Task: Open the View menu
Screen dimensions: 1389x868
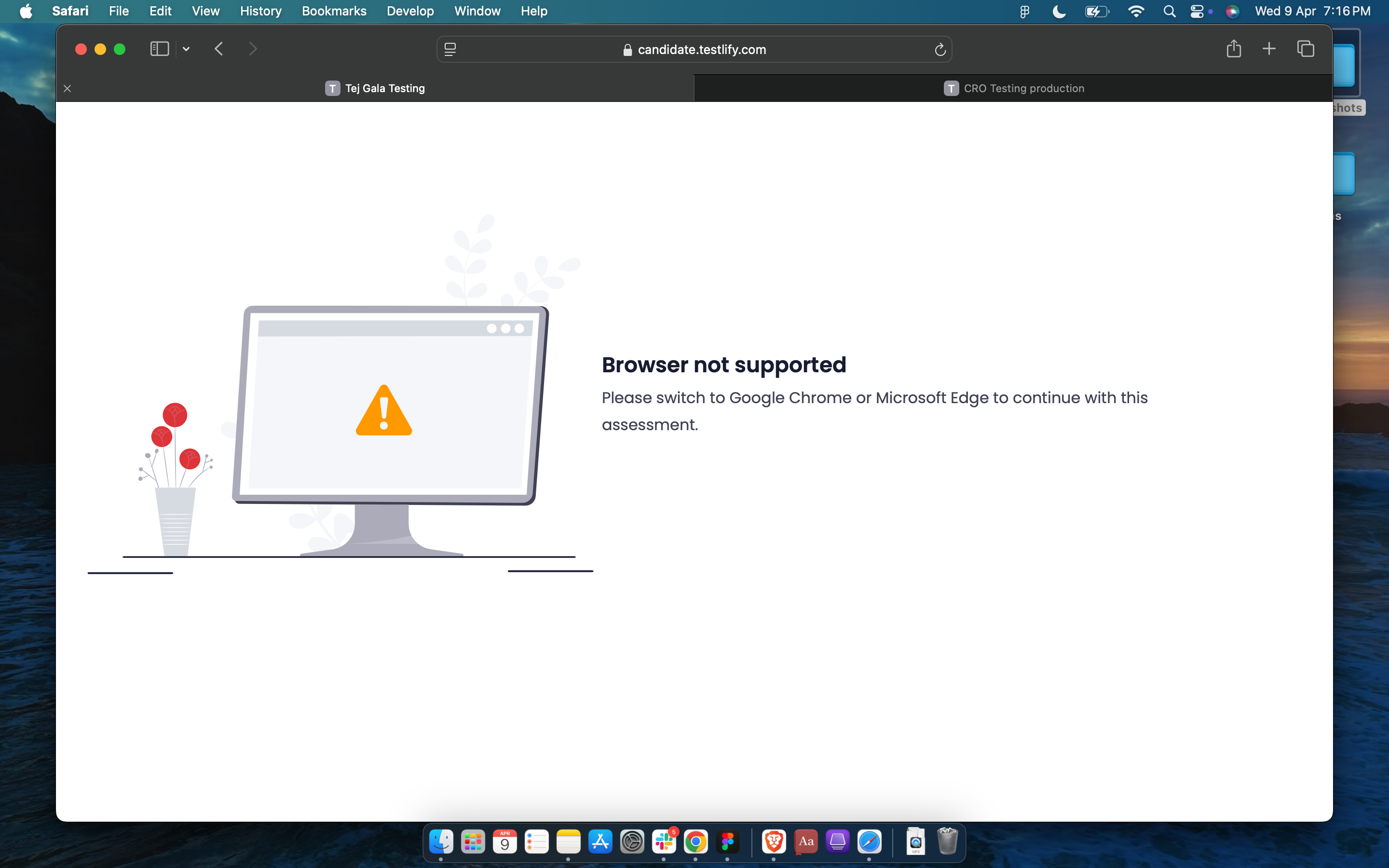Action: 205,11
